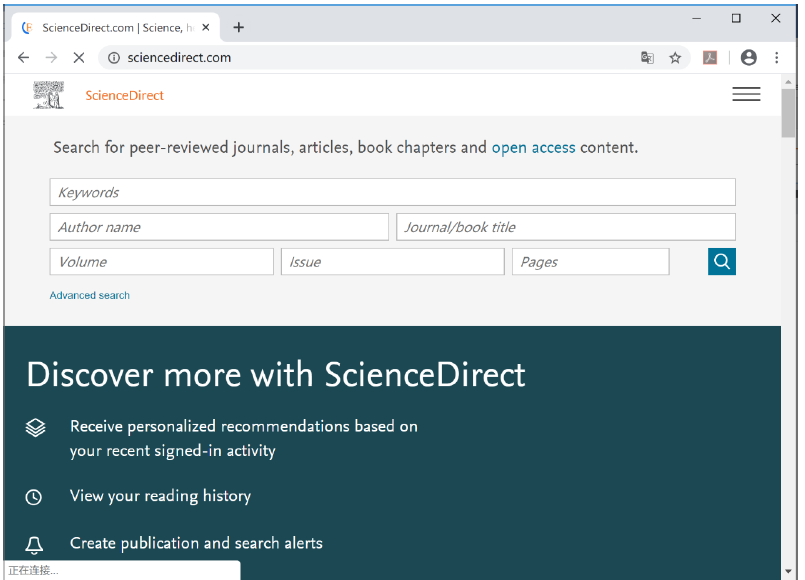Follow the open access link
Image resolution: width=805 pixels, height=580 pixels.
533,148
